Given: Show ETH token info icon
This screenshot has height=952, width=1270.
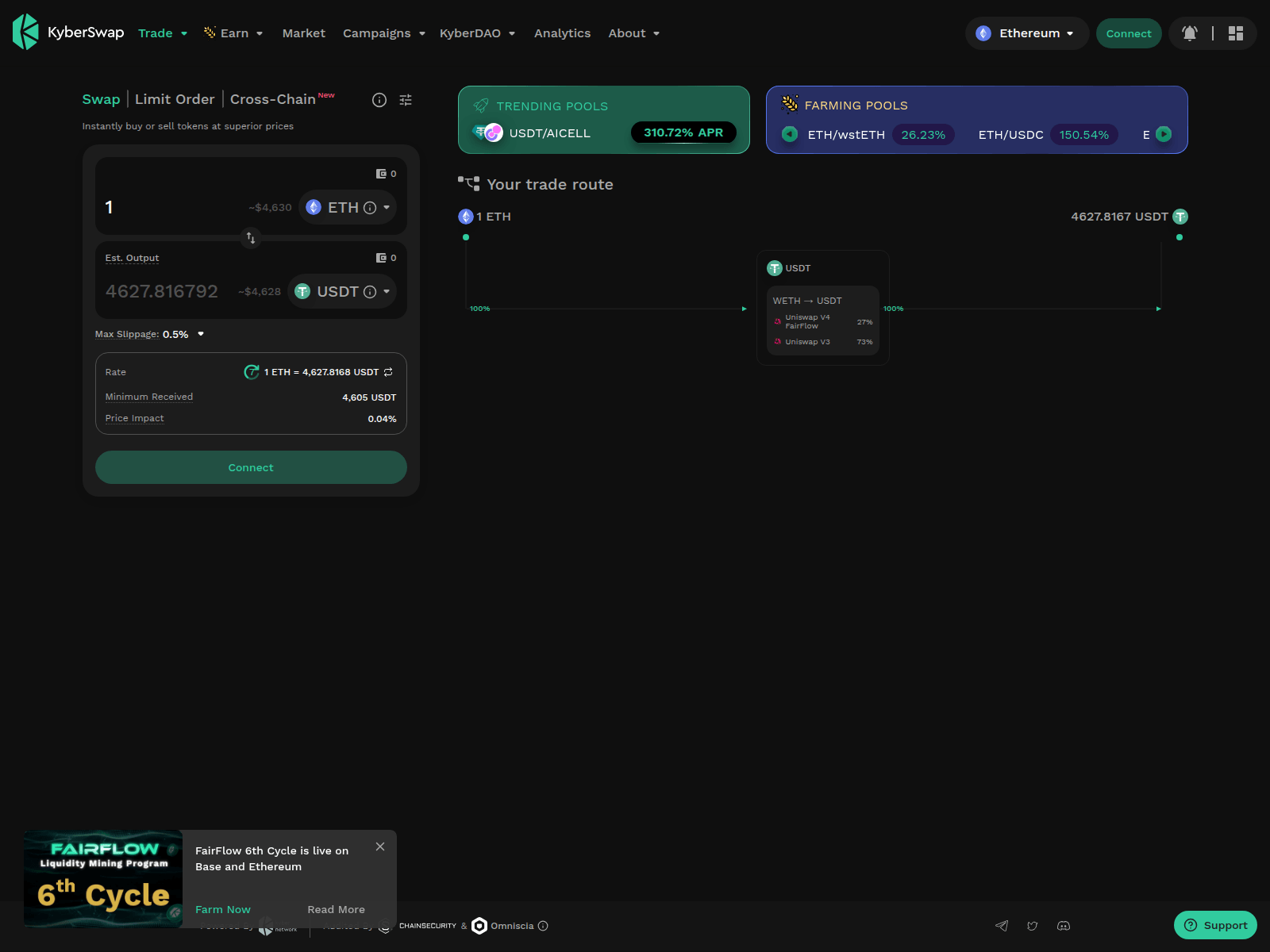Looking at the screenshot, I should pos(370,208).
